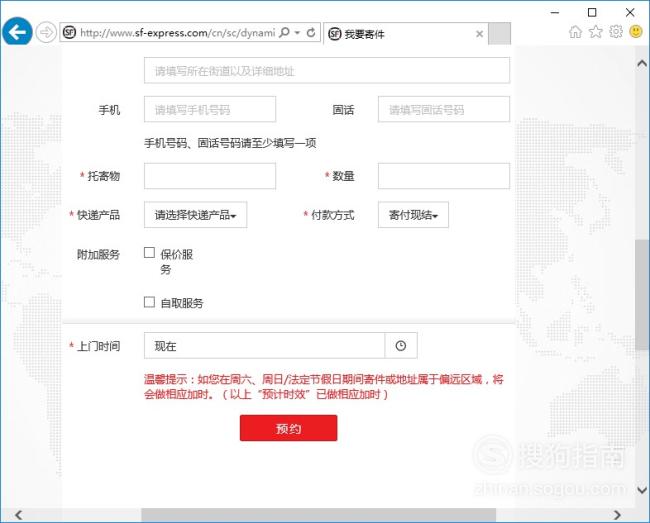
Task: Switch to the 我要寄件 tab
Action: click(404, 34)
